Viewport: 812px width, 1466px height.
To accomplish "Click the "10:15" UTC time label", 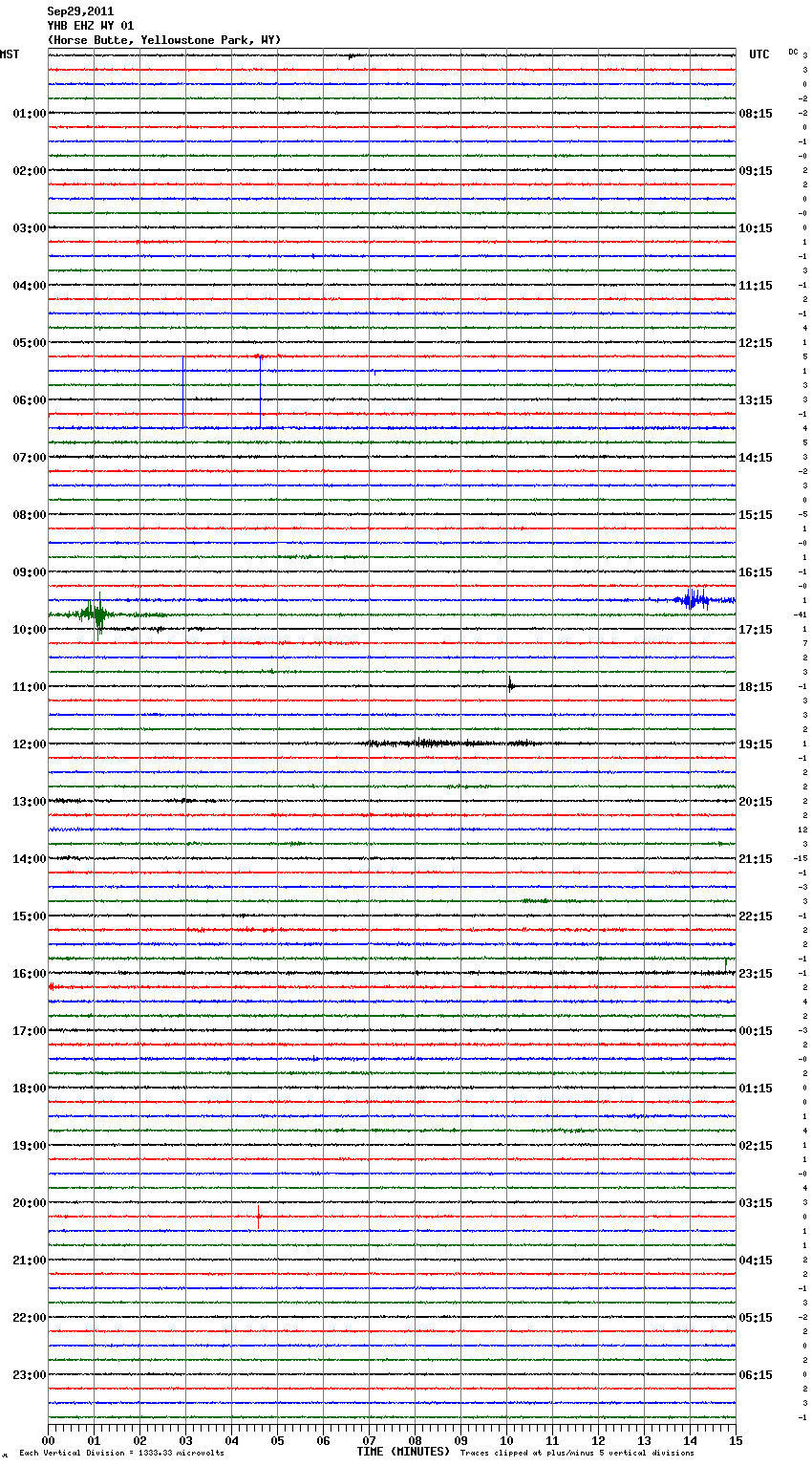I will [756, 228].
